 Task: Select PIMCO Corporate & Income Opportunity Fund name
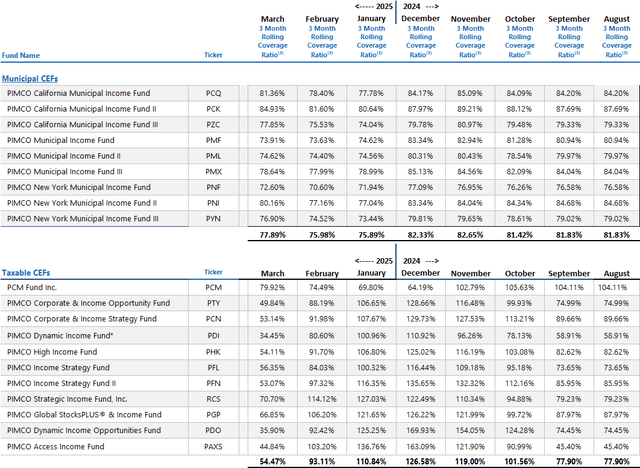click(89, 303)
